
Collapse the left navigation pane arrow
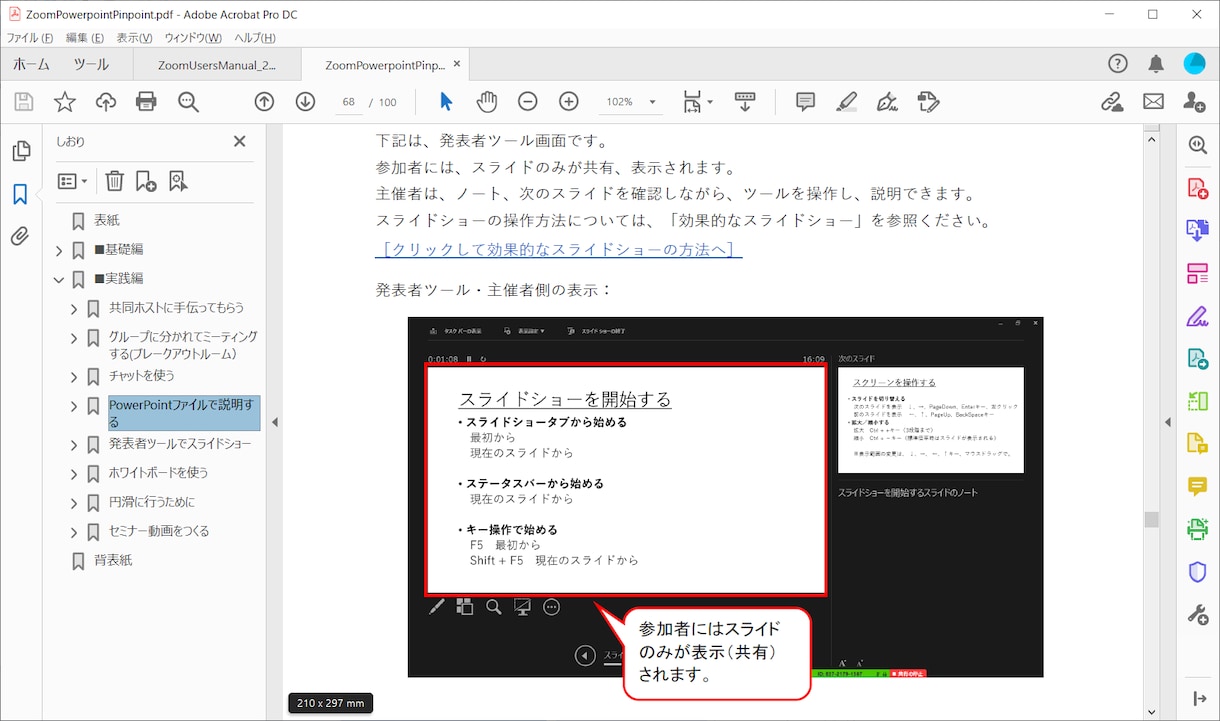pyautogui.click(x=275, y=422)
